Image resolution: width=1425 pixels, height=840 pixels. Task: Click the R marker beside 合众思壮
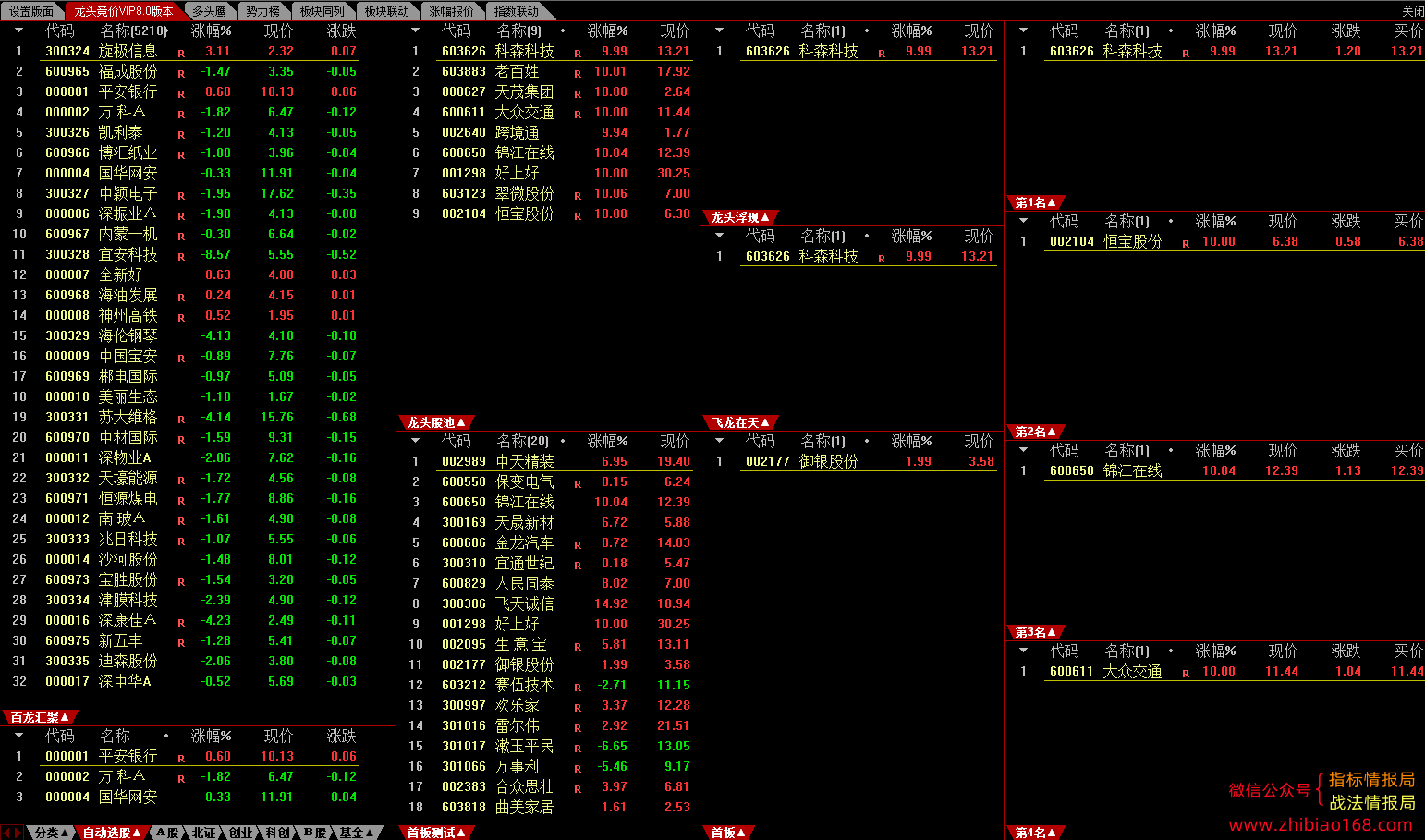(578, 789)
